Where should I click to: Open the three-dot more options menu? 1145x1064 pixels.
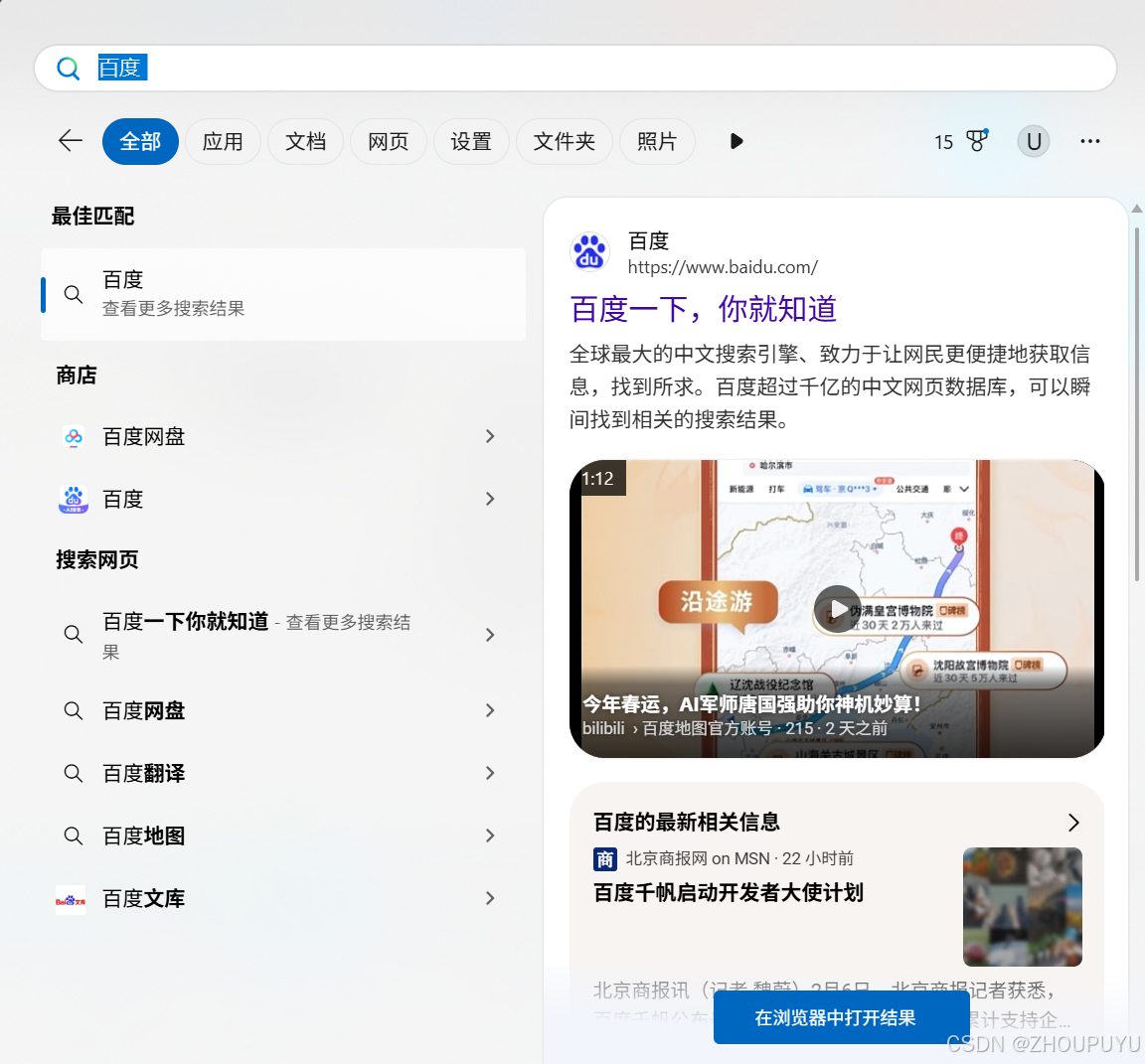1089,141
